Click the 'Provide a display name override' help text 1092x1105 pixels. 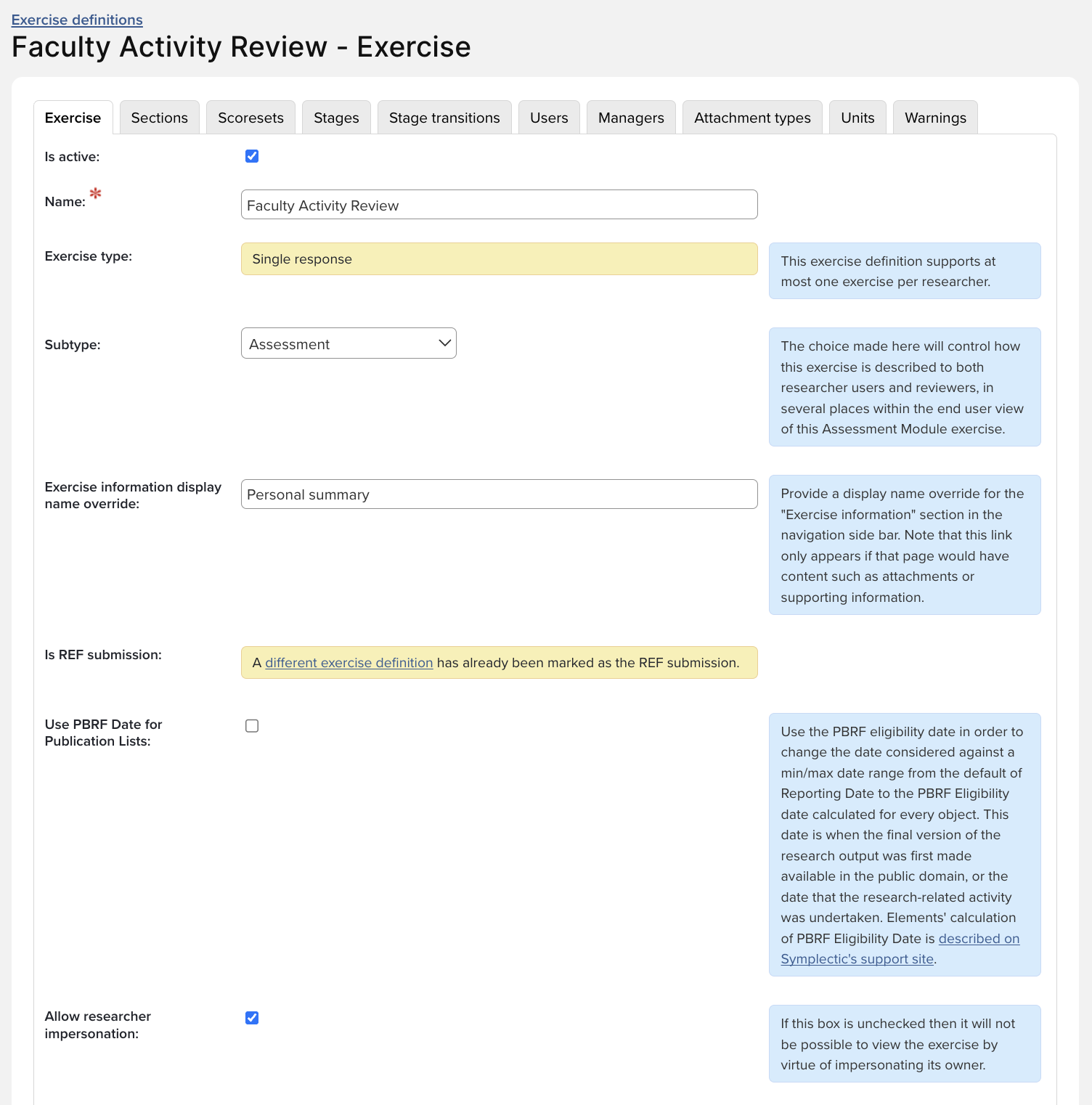pos(905,545)
